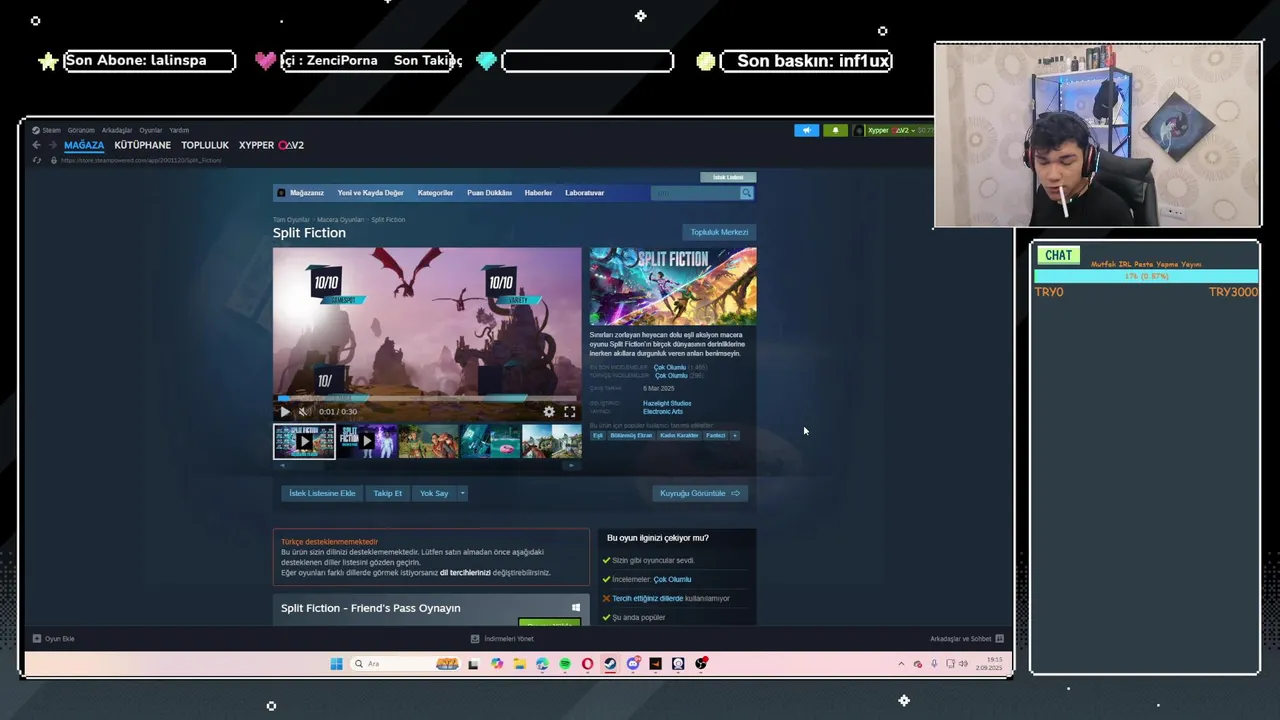Unmute the trailer volume icon
The height and width of the screenshot is (720, 1280).
[x=304, y=411]
